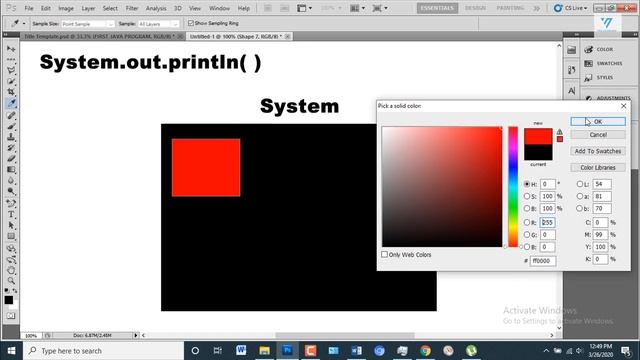Image resolution: width=640 pixels, height=360 pixels.
Task: Select the Lasso tool
Action: tap(11, 70)
